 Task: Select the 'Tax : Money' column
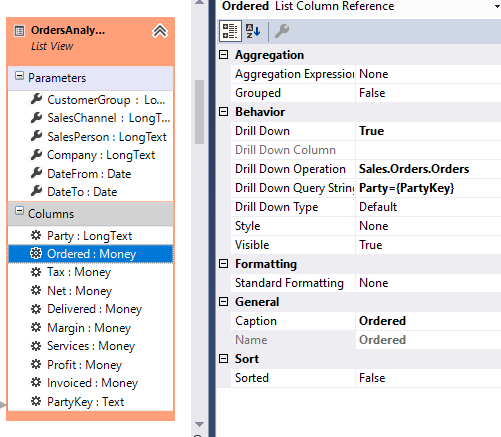pos(91,272)
